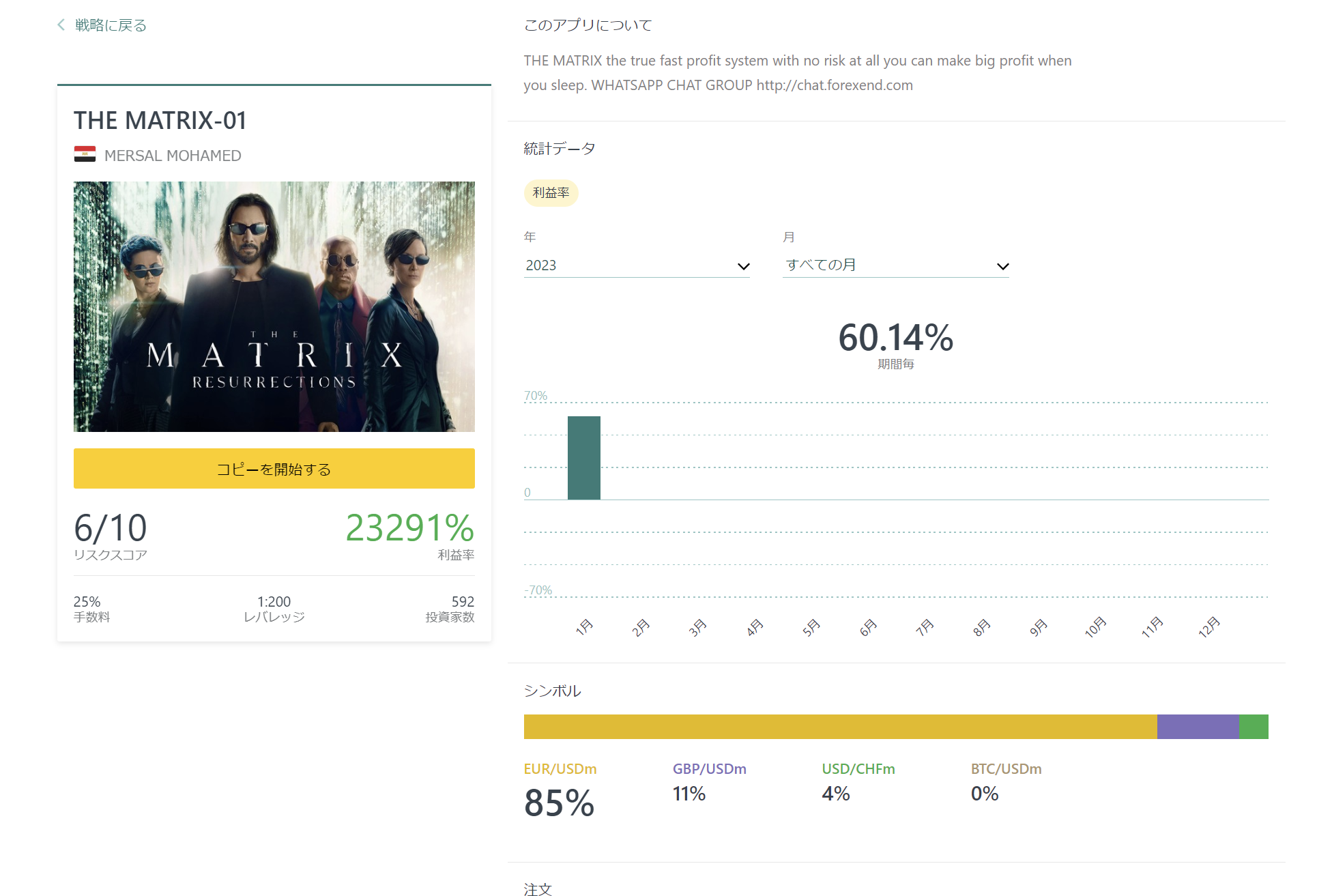Click the EUR/USDm symbol label

click(560, 769)
